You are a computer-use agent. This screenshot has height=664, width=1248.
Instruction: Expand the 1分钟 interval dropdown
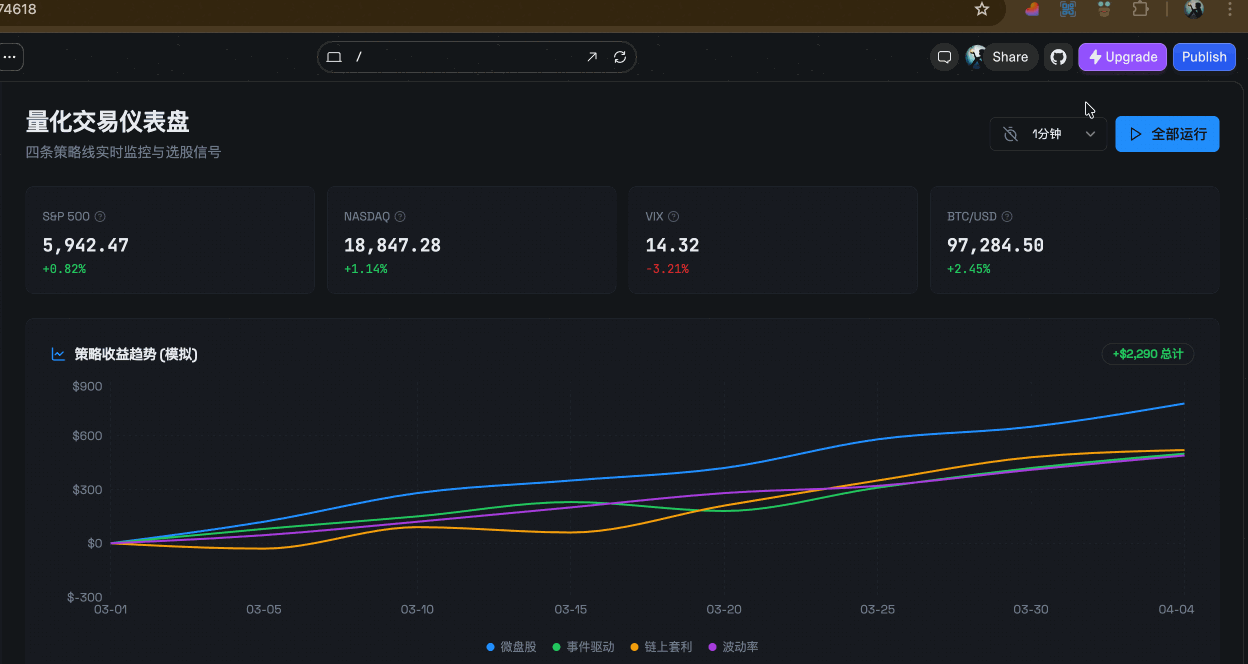(1048, 134)
